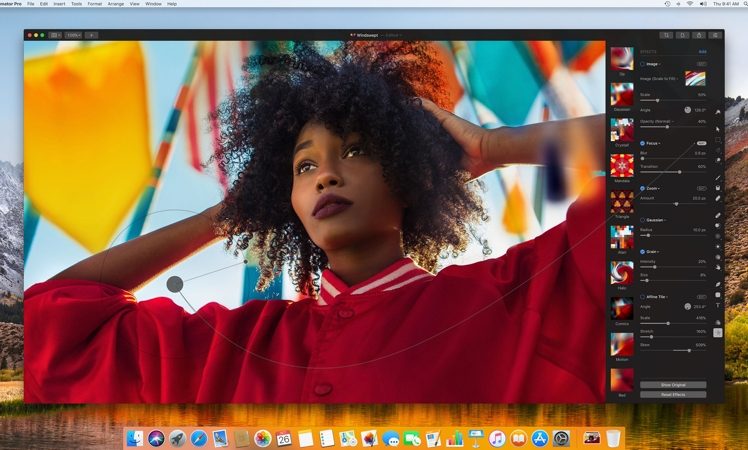Select the Effects tool at the sidebar bottom
Viewport: 748px width, 450px height.
point(718,332)
